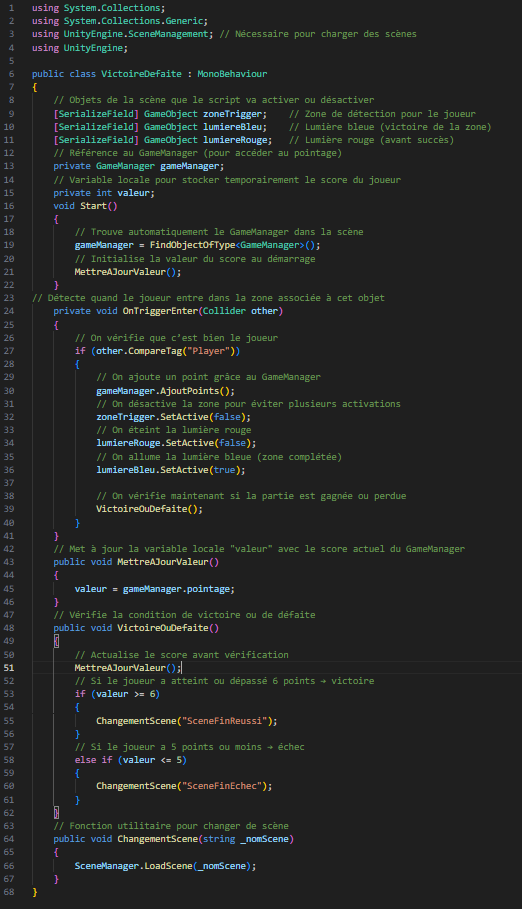The width and height of the screenshot is (522, 909).
Task: Click line number 51 in the gutter
Action: click(9, 668)
